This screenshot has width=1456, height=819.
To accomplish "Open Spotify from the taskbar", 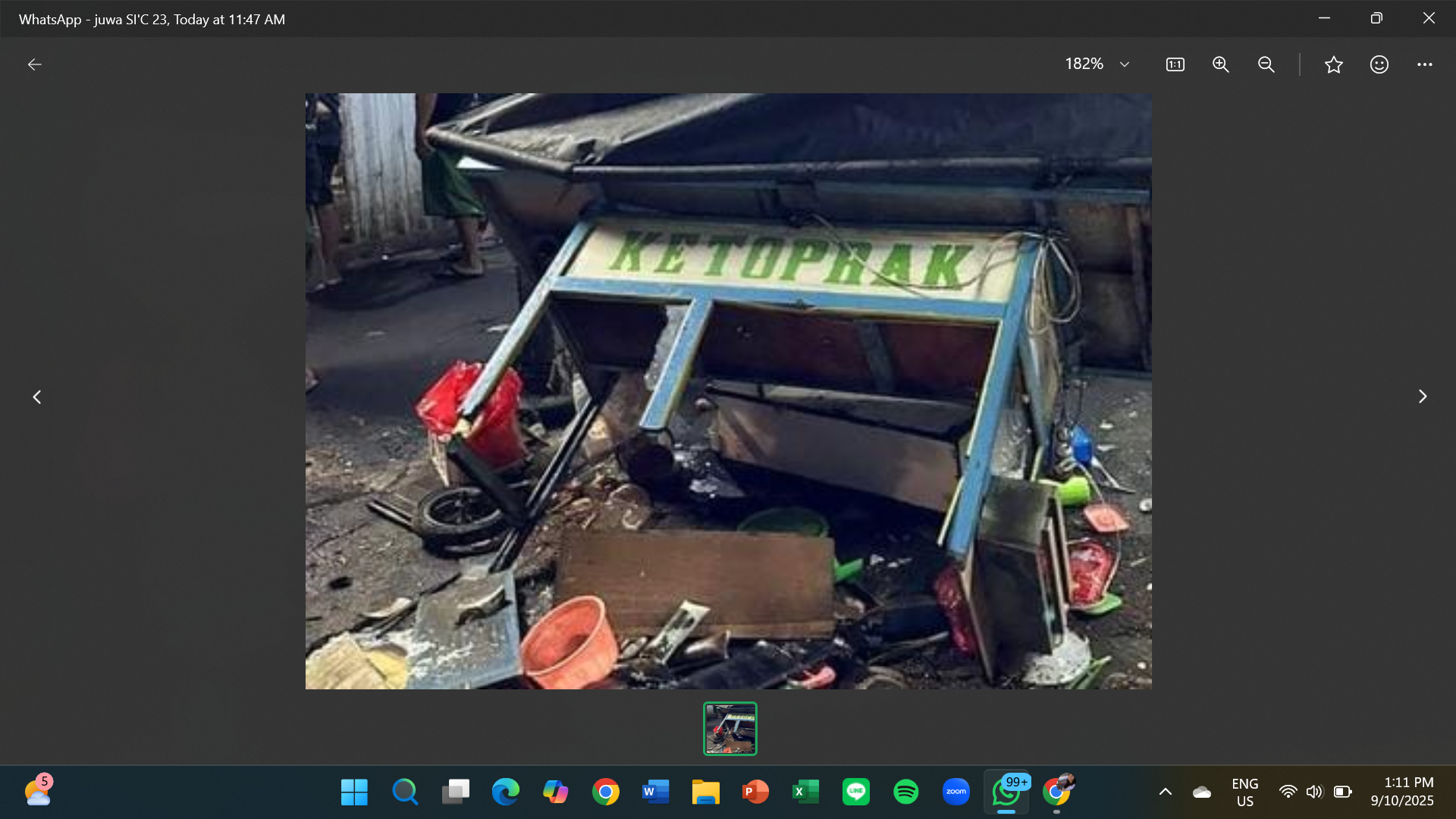I will coord(905,792).
